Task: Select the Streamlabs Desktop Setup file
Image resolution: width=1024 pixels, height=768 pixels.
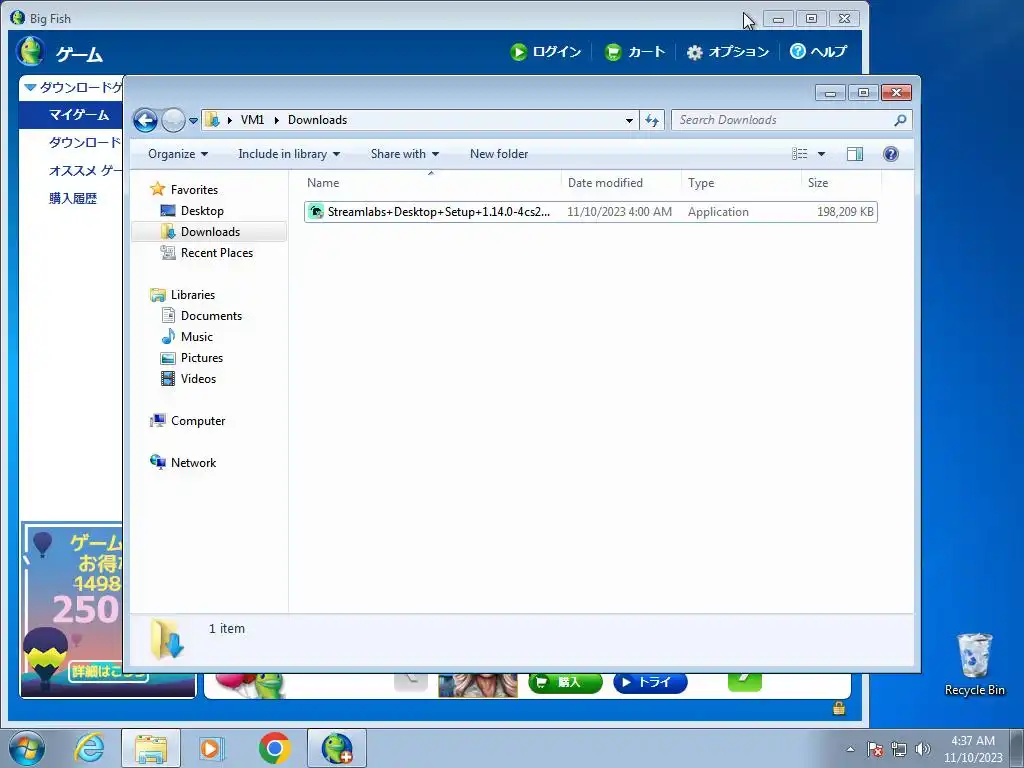Action: click(x=590, y=212)
